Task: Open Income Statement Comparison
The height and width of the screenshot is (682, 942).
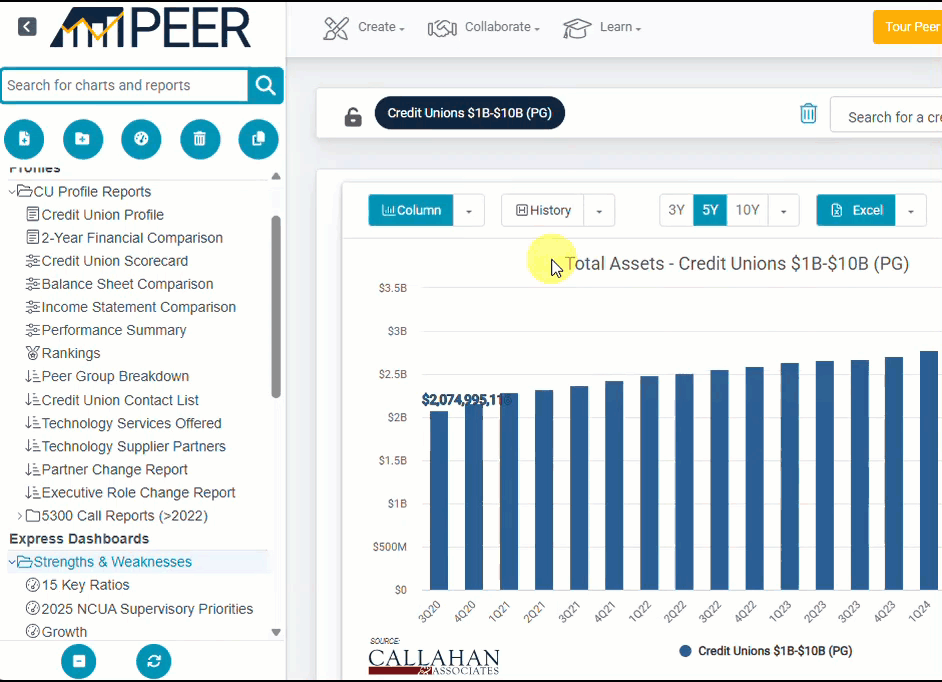Action: 131,307
